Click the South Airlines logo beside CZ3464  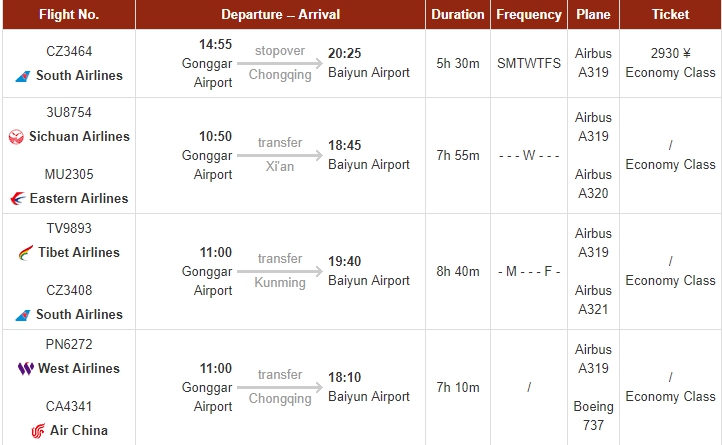(23, 76)
